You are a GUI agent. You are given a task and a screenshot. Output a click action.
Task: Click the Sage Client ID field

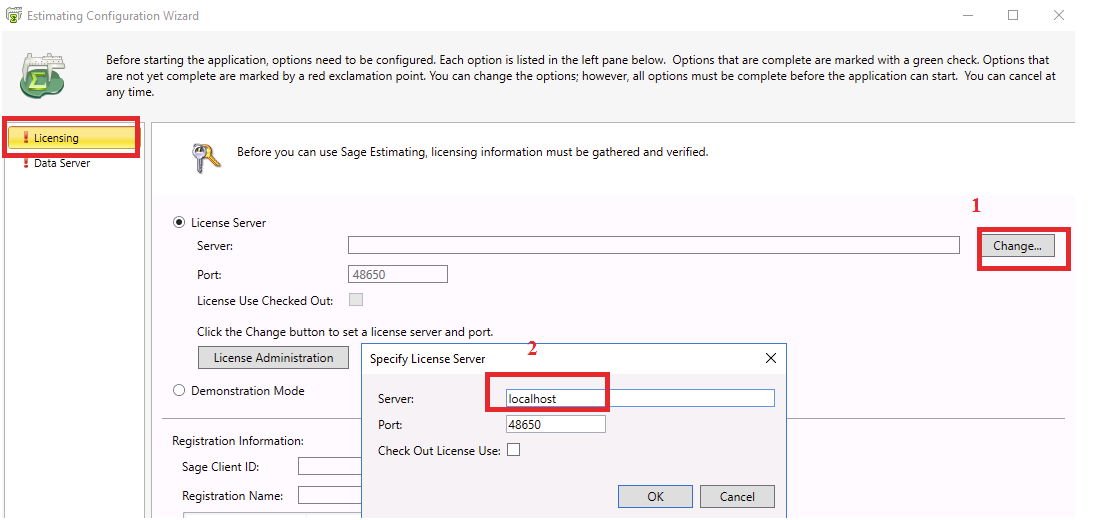coord(330,467)
